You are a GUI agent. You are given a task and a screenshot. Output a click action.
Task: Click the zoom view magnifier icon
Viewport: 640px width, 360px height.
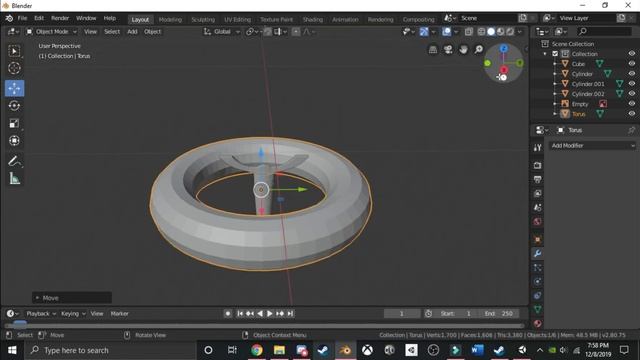pos(478,50)
